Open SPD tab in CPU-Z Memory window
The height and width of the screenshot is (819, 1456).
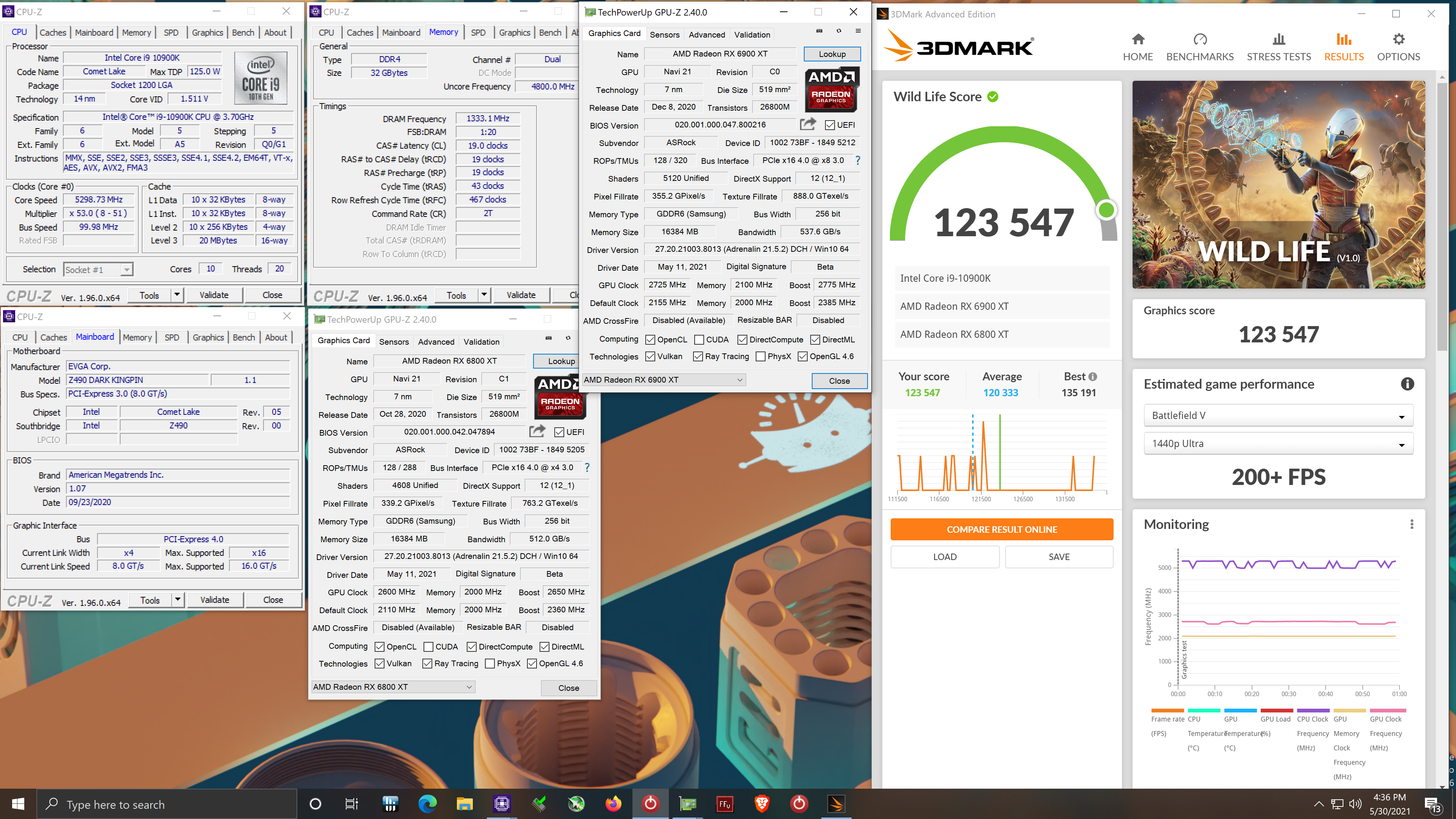point(478,33)
